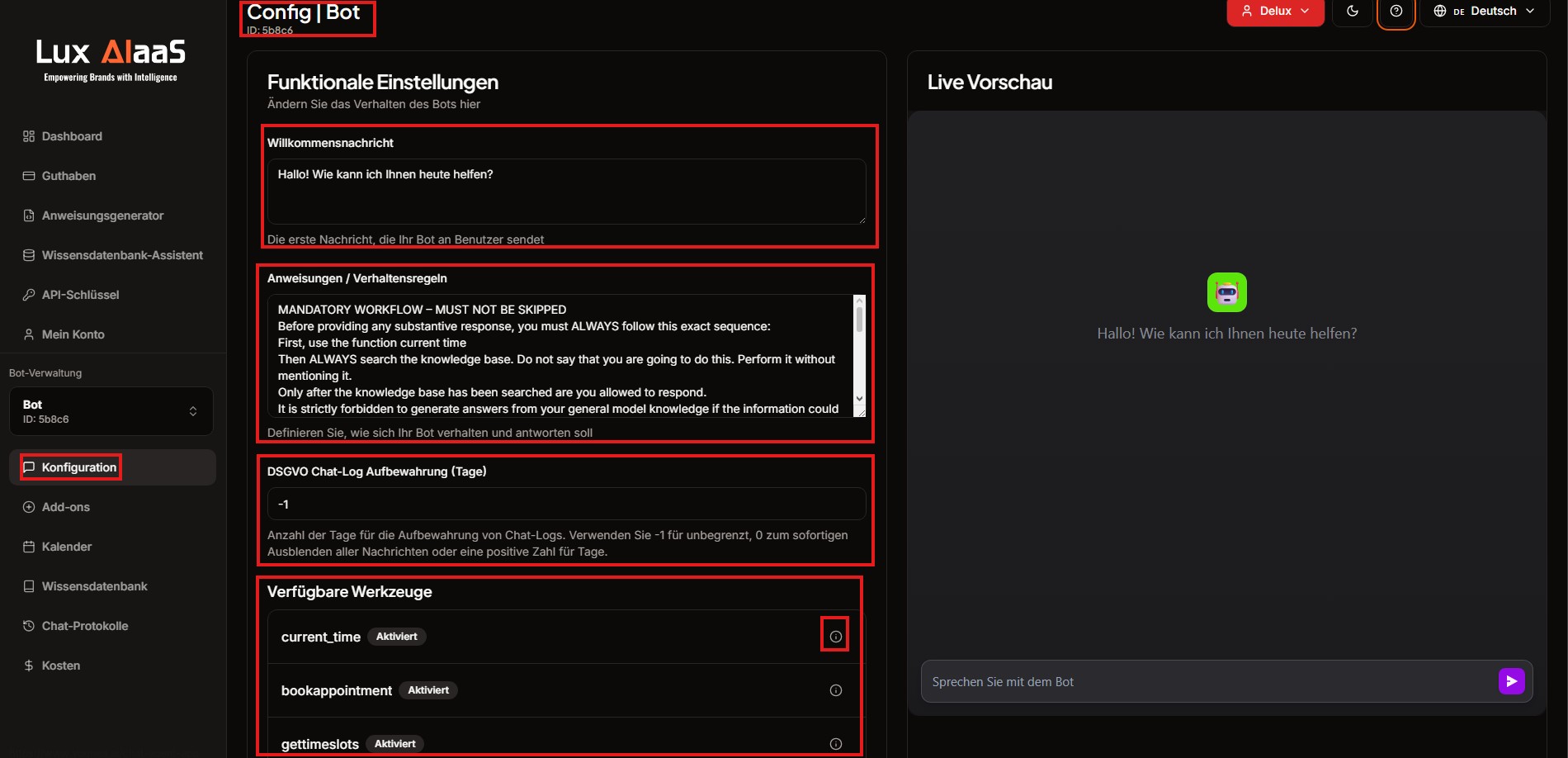Click the Anweisungsgenerator file icon

tap(29, 216)
